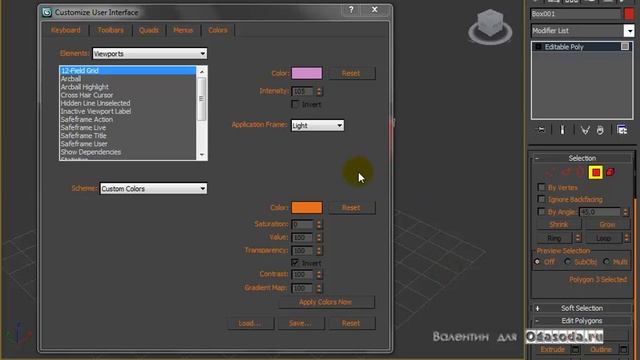
Task: Click the Shrink selection button
Action: coord(559,224)
